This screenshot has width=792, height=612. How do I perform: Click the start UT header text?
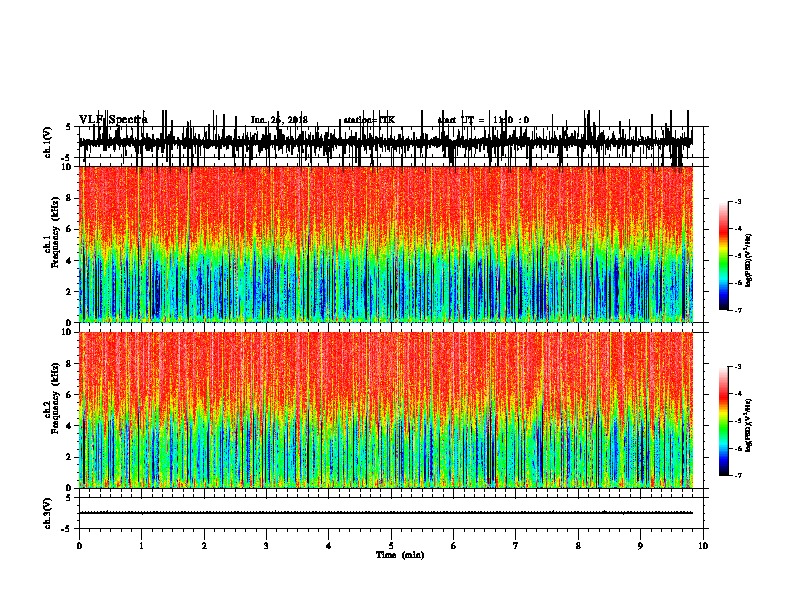[483, 120]
